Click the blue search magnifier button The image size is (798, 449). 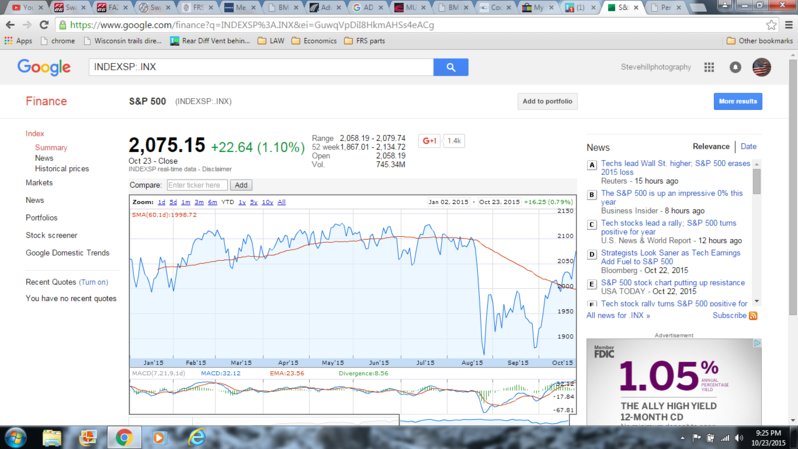tap(451, 67)
